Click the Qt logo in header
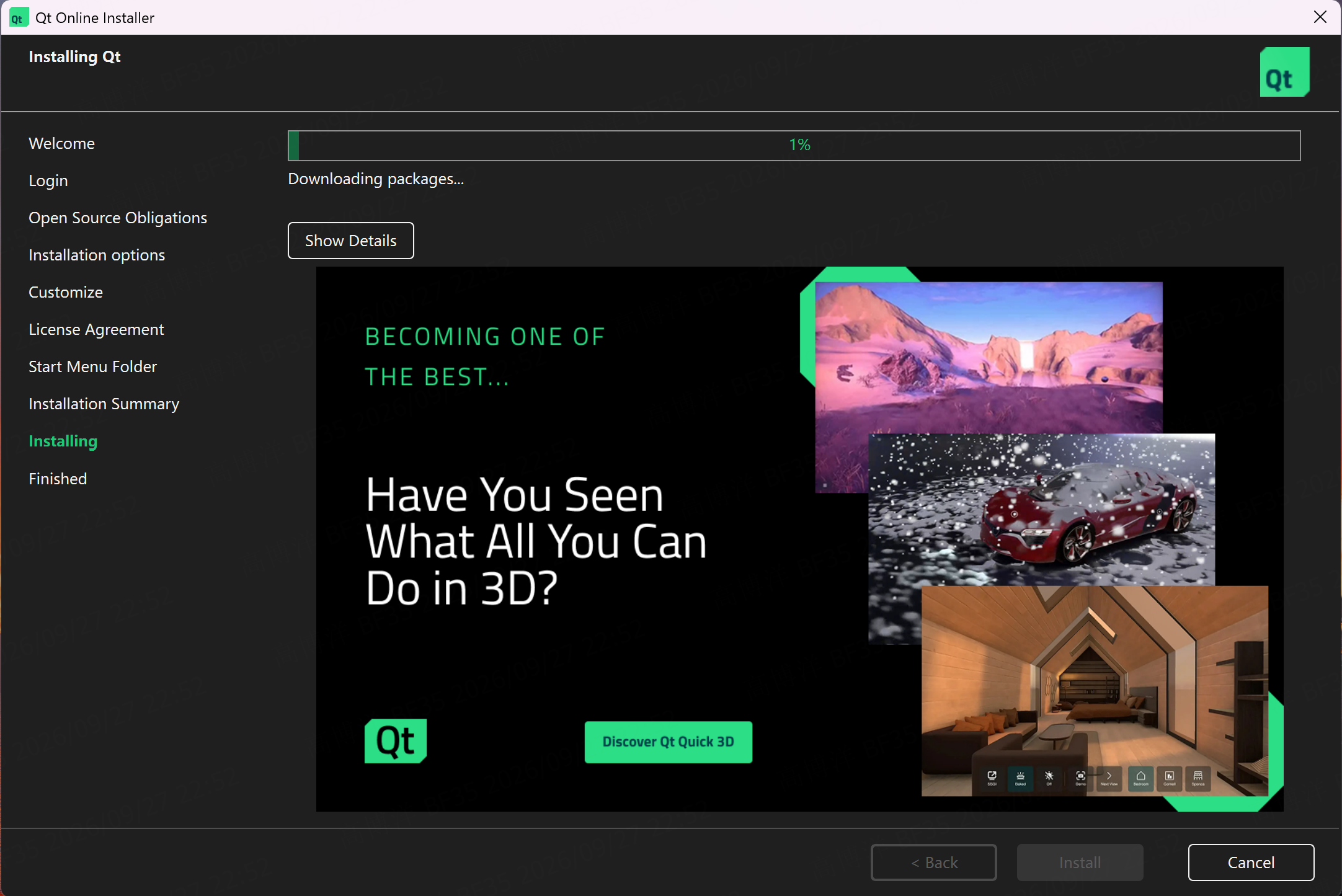 click(1284, 72)
